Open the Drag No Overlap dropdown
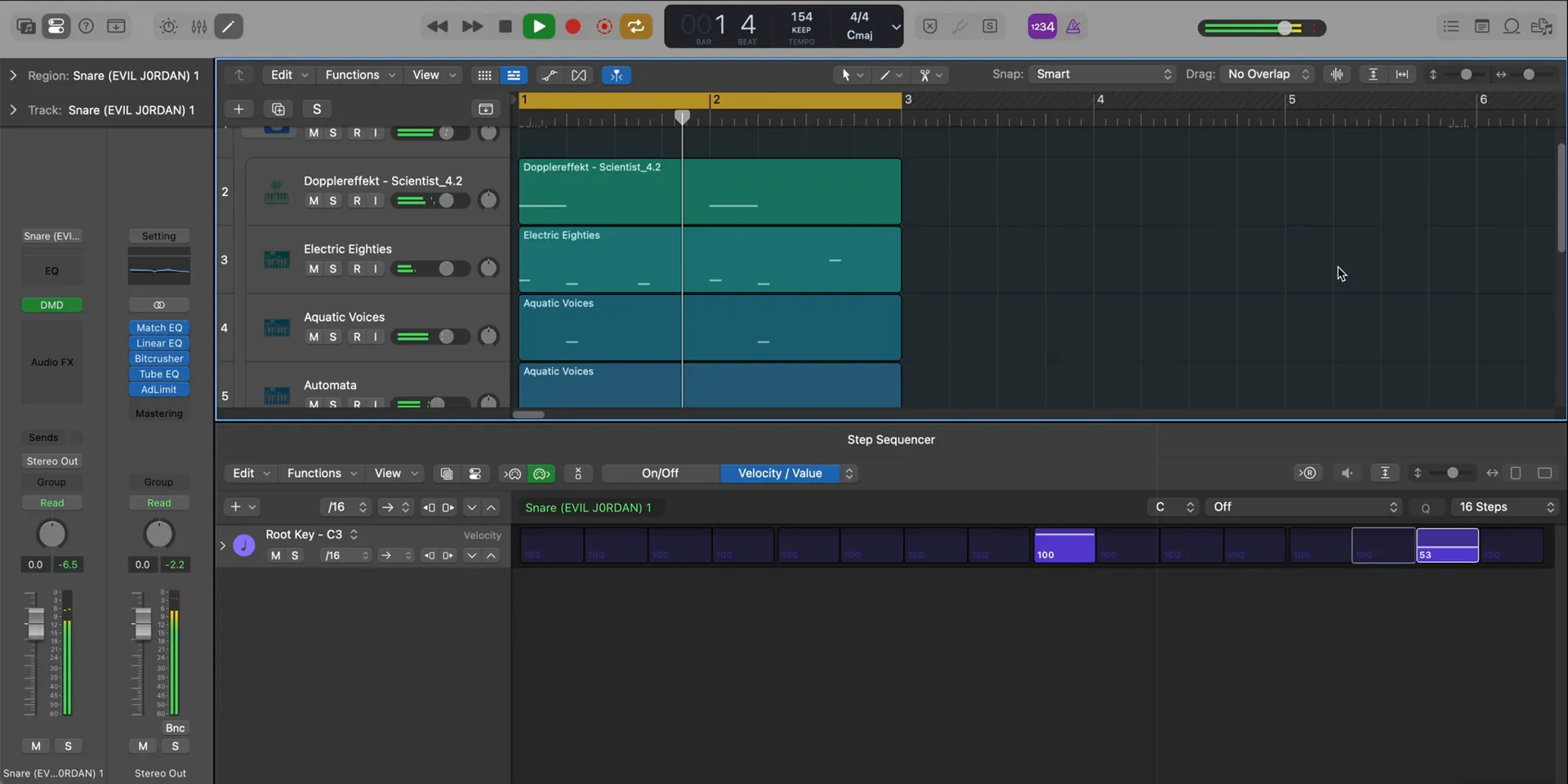The height and width of the screenshot is (784, 1568). tap(1268, 74)
